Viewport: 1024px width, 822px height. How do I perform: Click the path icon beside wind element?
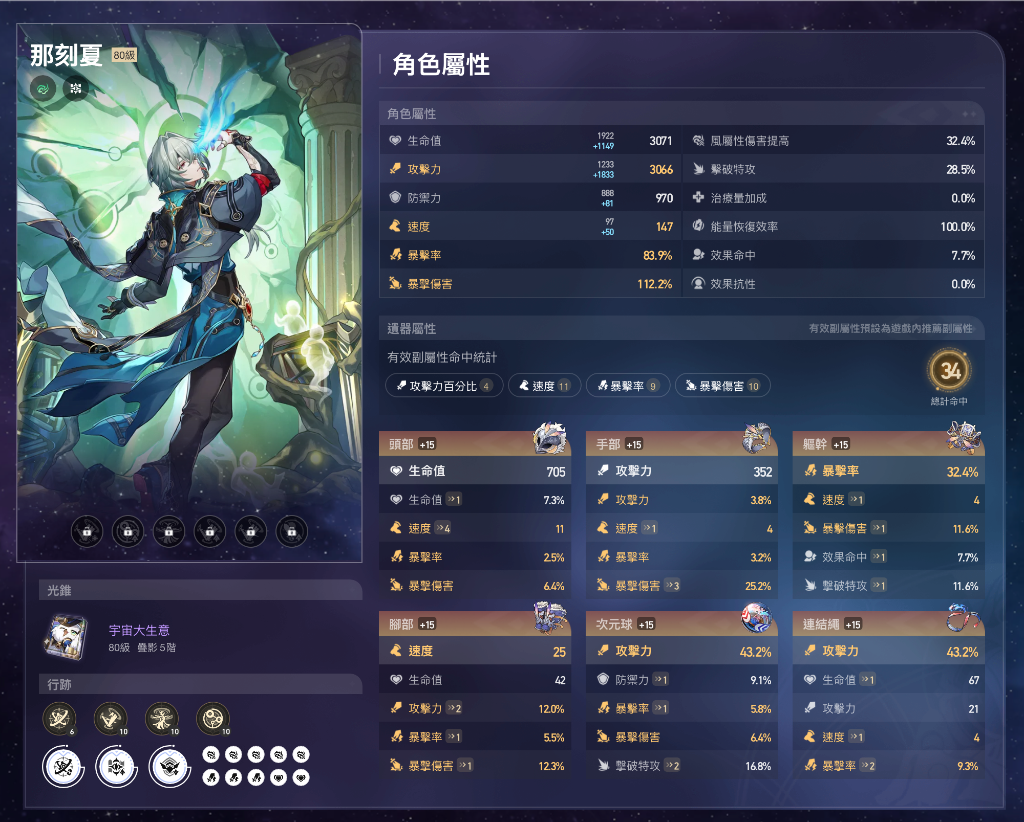coord(76,88)
